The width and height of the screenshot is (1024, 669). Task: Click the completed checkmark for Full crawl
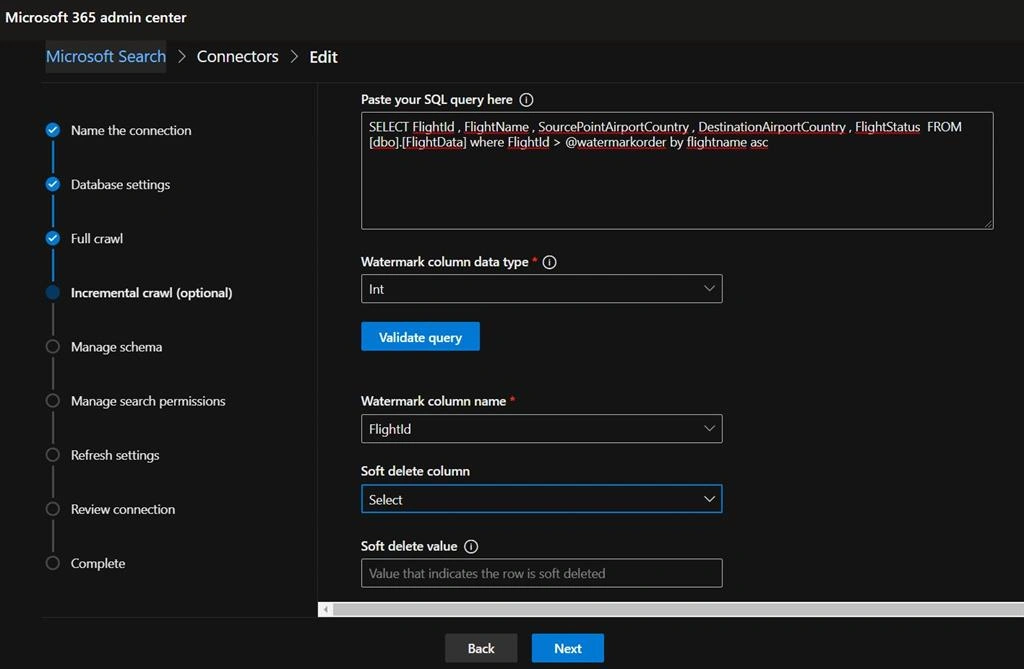click(x=53, y=238)
